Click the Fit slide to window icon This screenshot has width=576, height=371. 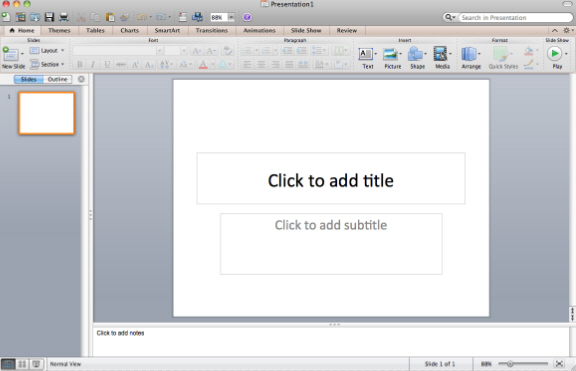(x=559, y=364)
